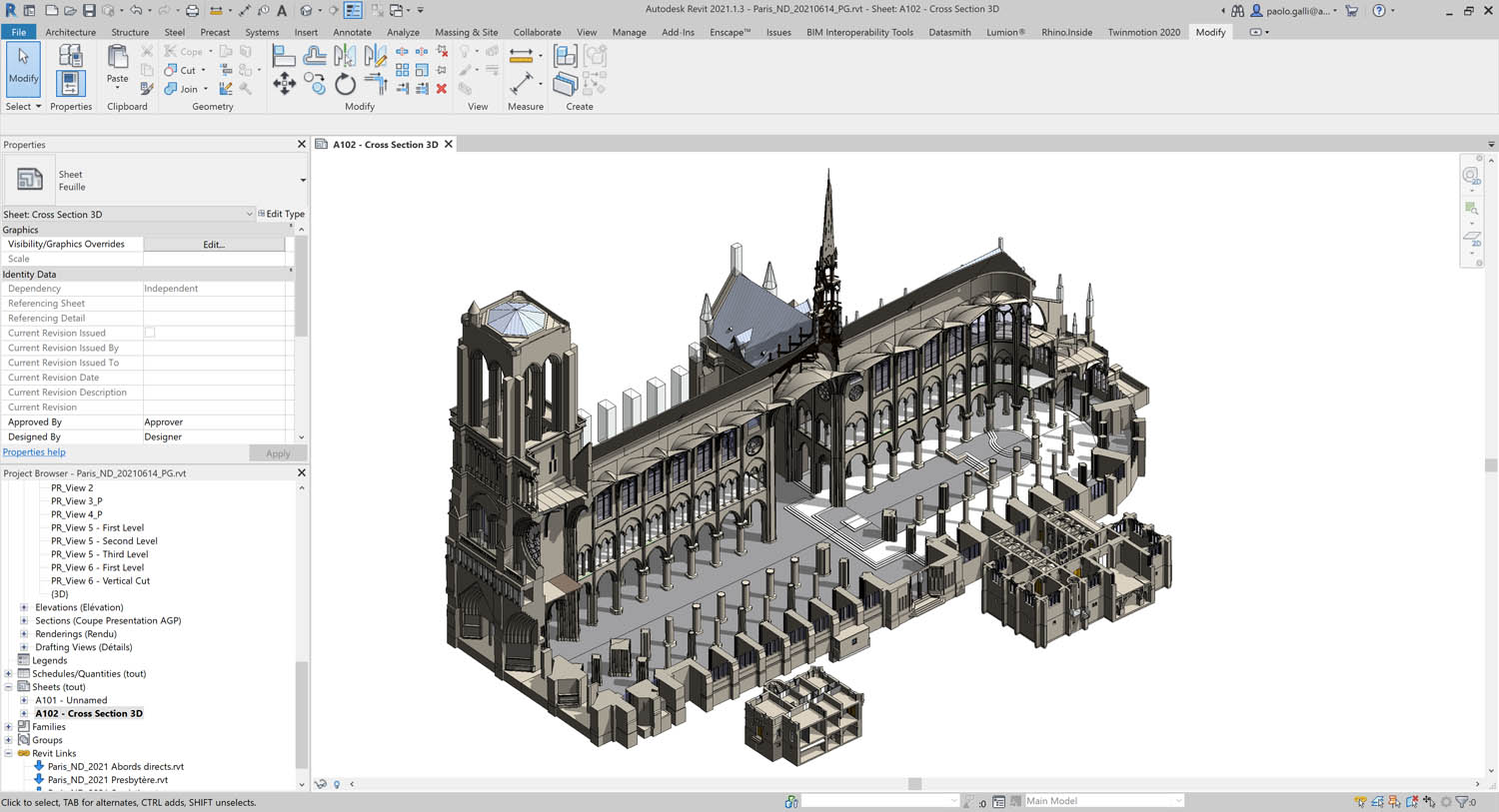Viewport: 1499px width, 812px height.
Task: Click Undo in quick access toolbar
Action: (136, 10)
